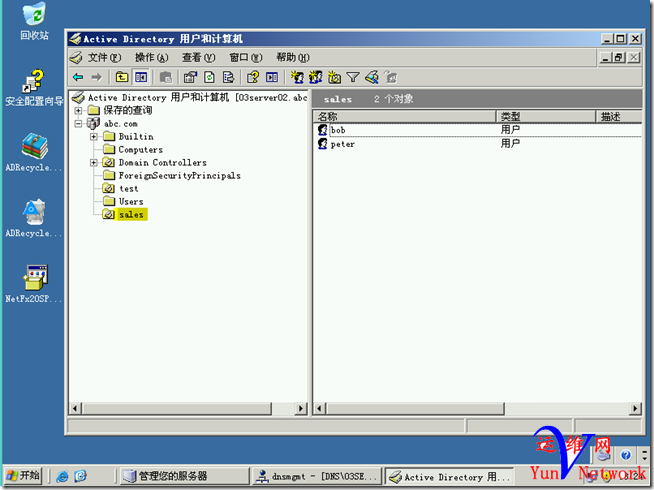Expand the Builtin container
Screen dimensions: 654x490
click(94, 136)
